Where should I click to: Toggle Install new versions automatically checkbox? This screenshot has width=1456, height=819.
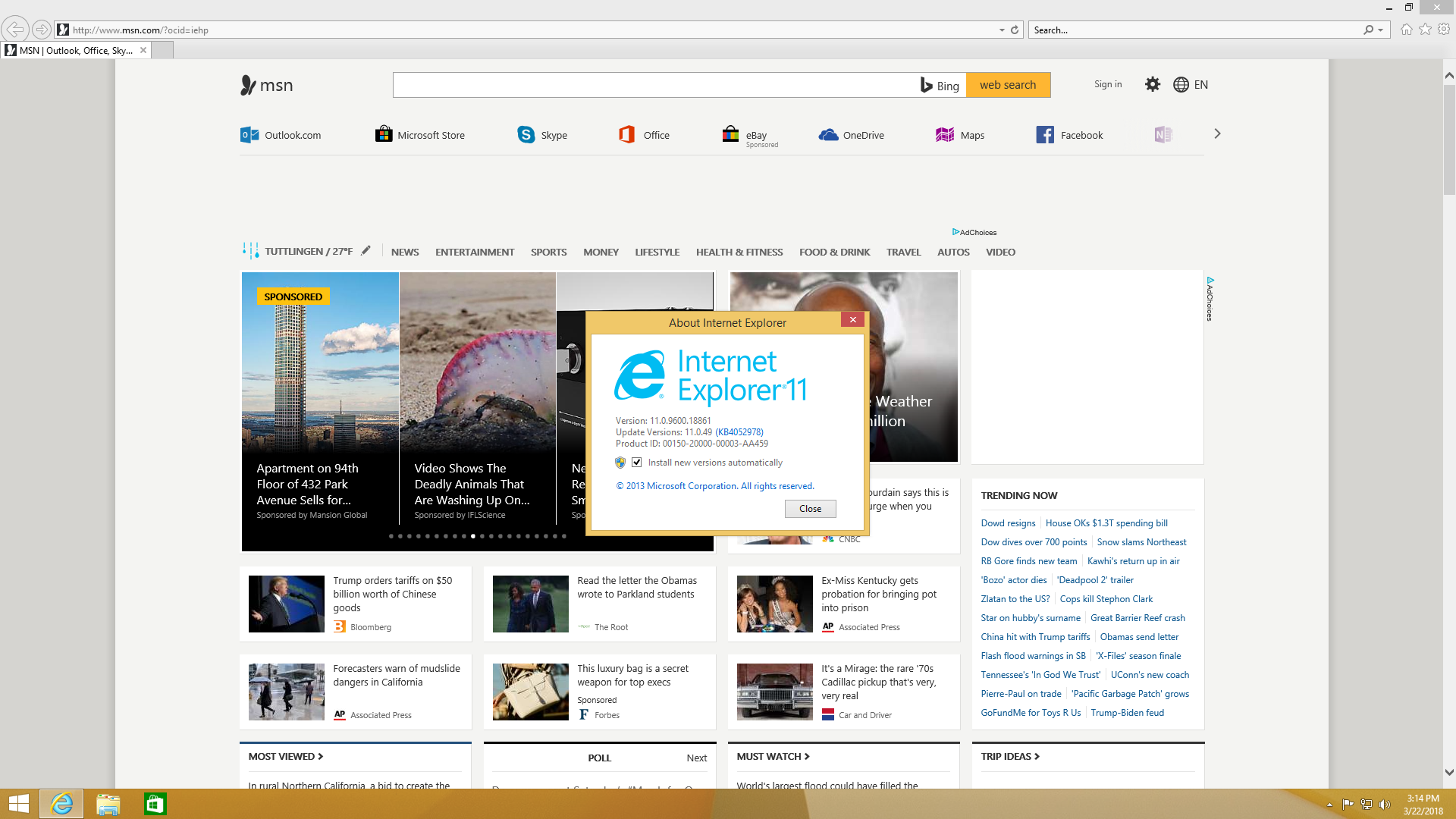tap(637, 463)
